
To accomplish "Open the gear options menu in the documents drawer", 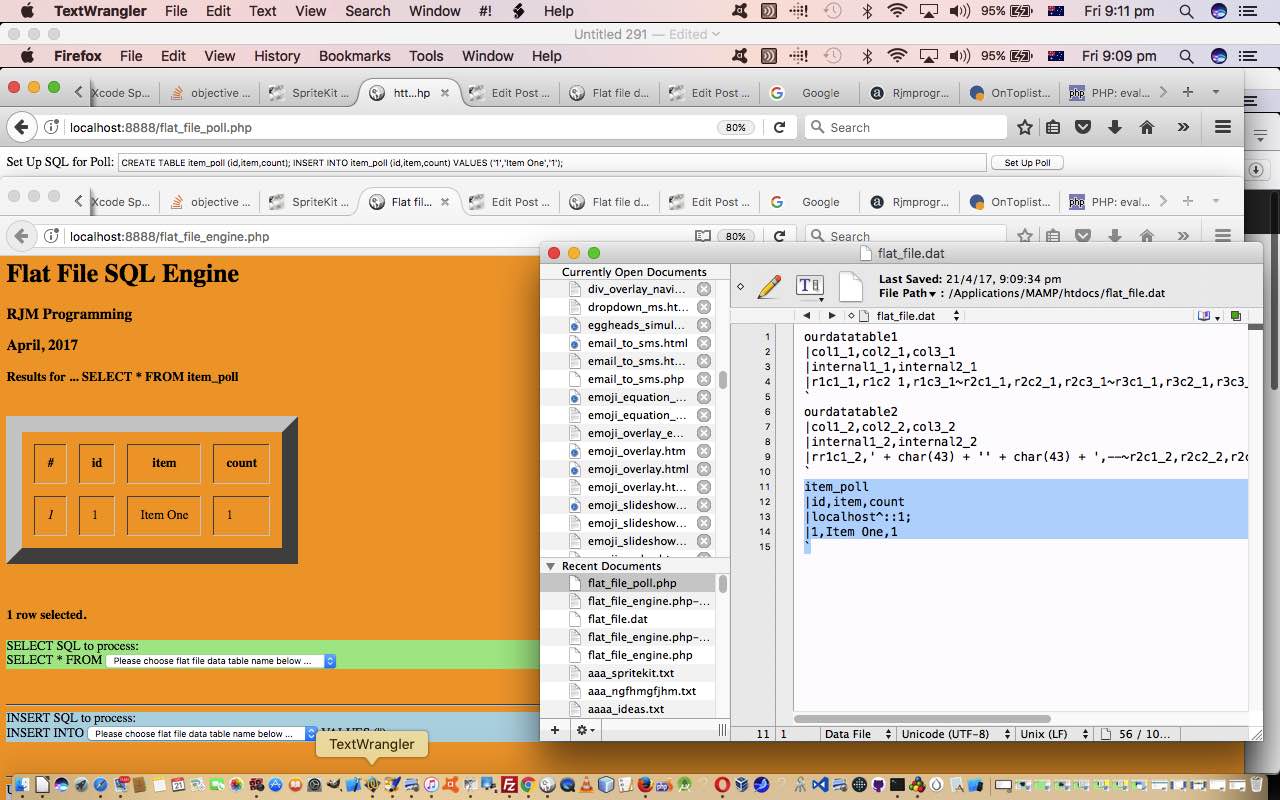I will pos(583,730).
